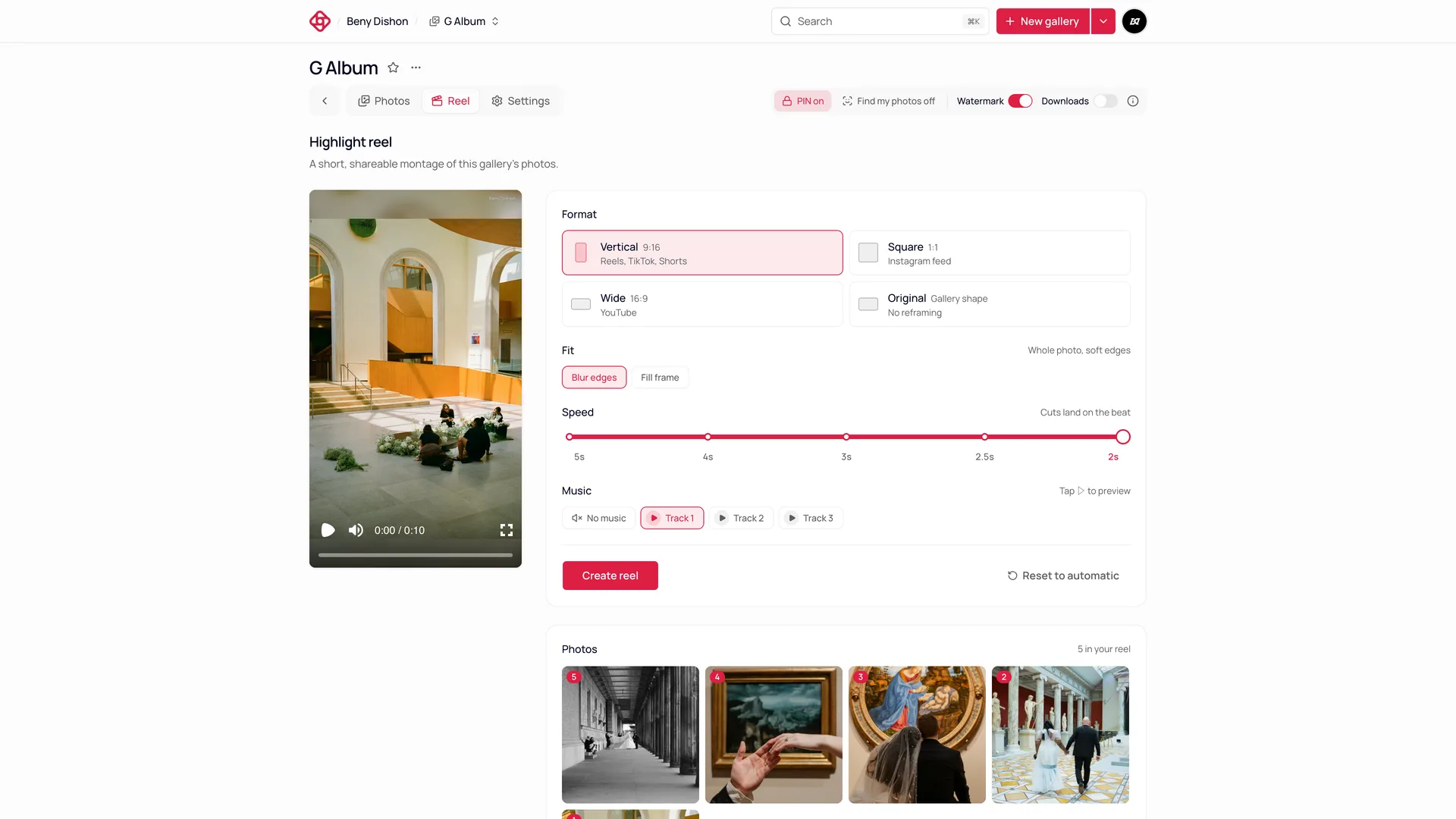The image size is (1456, 819).
Task: Select reel photo number 5, the colonnade
Action: 630,735
